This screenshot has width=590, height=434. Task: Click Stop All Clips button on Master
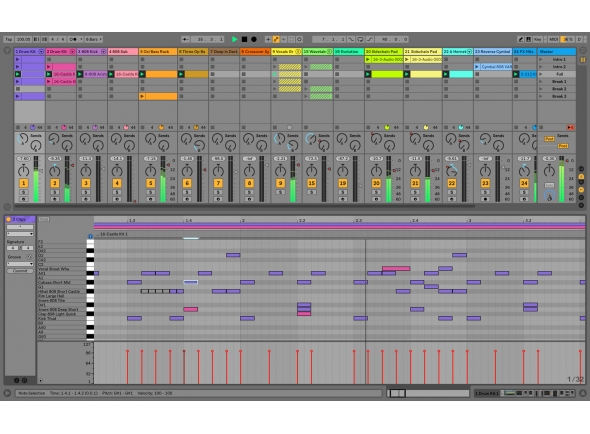541,127
